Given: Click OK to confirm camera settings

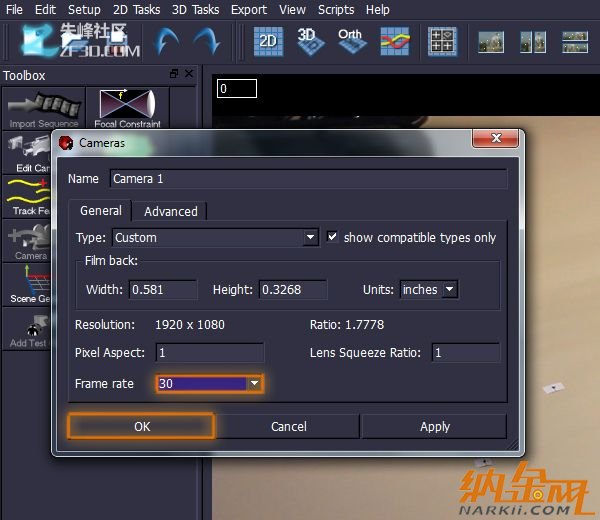Looking at the screenshot, I should [142, 426].
